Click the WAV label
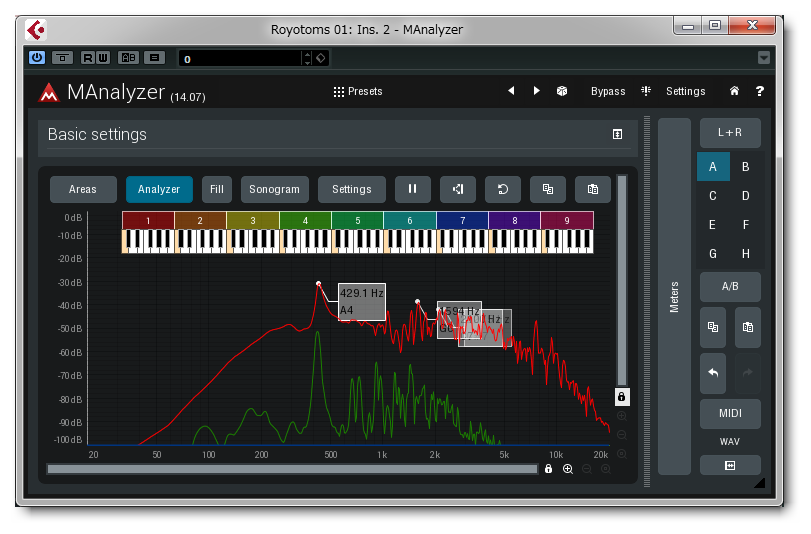 click(x=730, y=441)
